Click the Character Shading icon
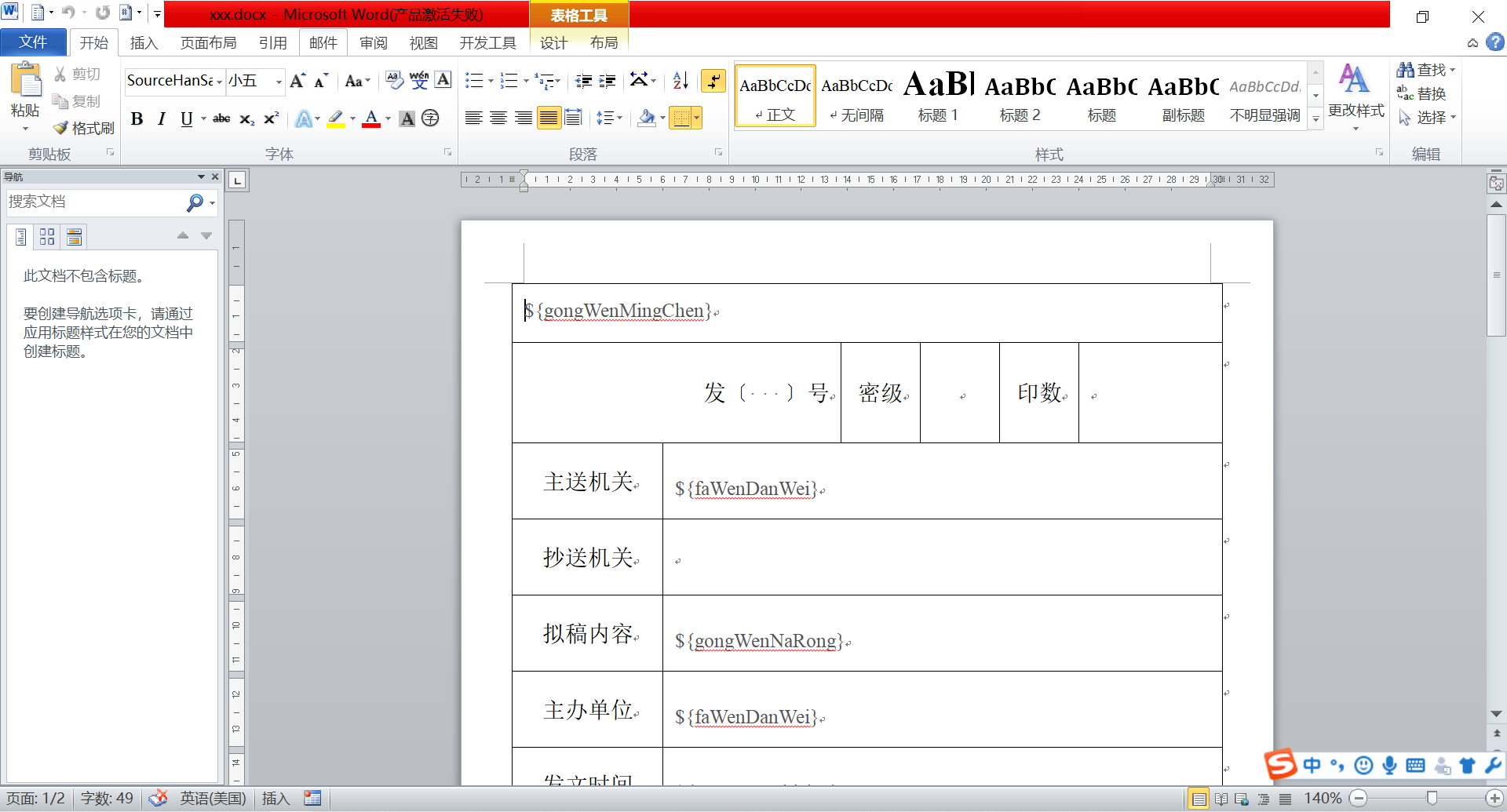 (407, 118)
